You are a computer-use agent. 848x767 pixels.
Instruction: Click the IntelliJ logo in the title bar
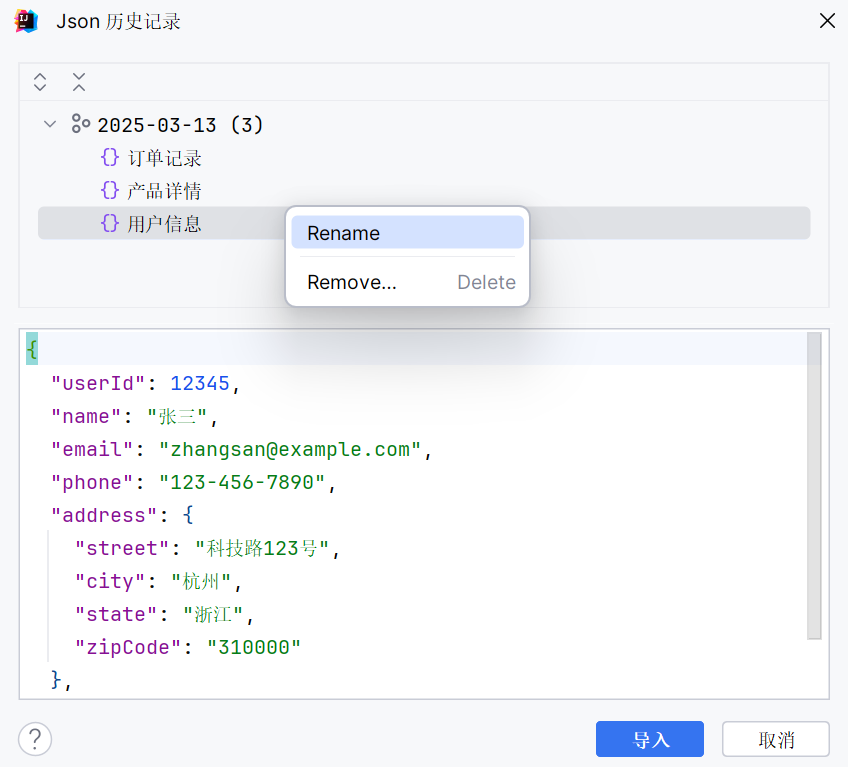pyautogui.click(x=27, y=21)
